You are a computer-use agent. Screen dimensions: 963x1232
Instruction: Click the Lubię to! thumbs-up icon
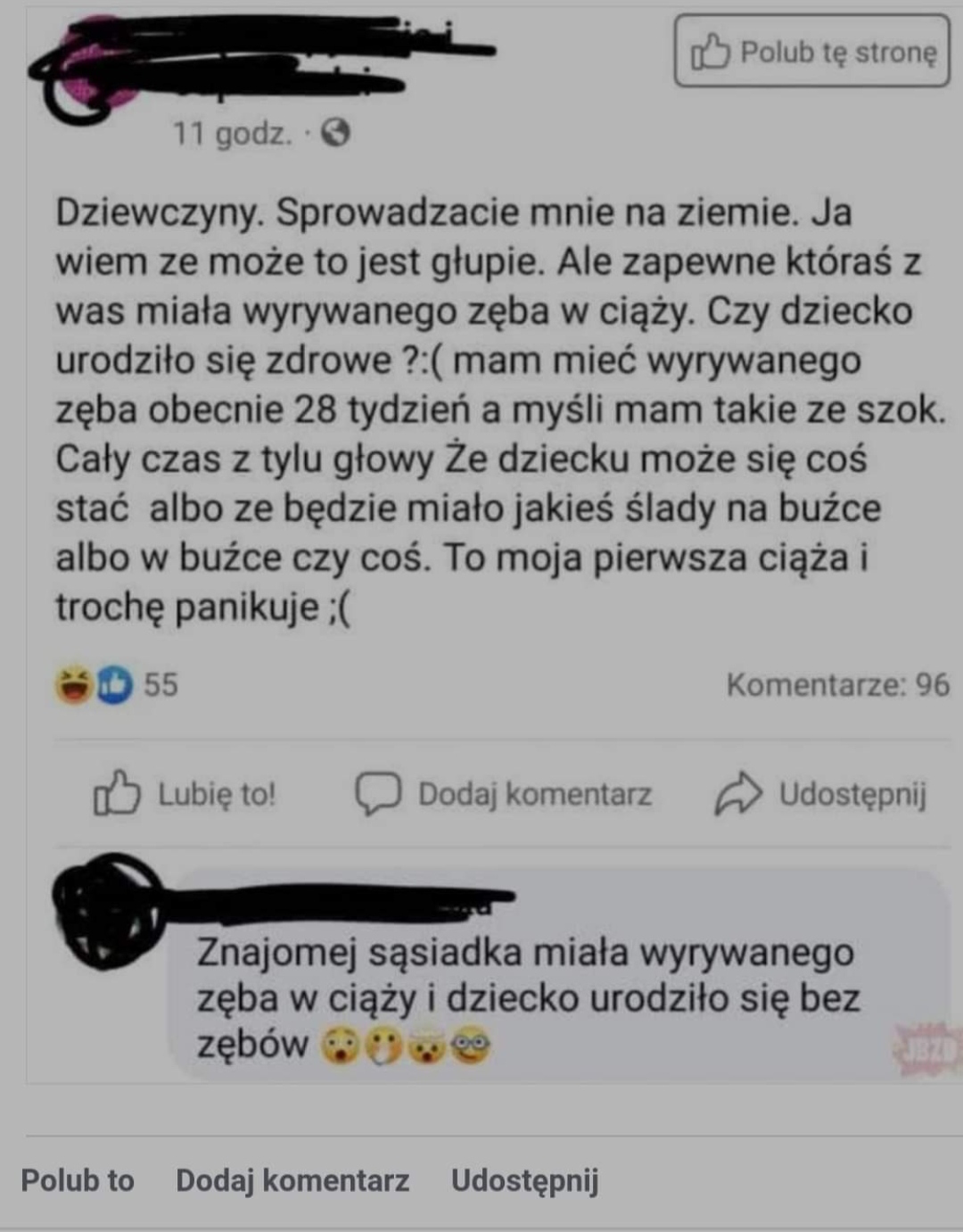coord(117,793)
